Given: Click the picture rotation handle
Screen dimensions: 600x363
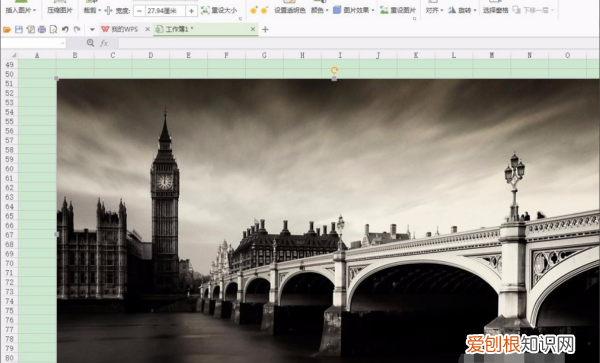Looking at the screenshot, I should (x=334, y=70).
